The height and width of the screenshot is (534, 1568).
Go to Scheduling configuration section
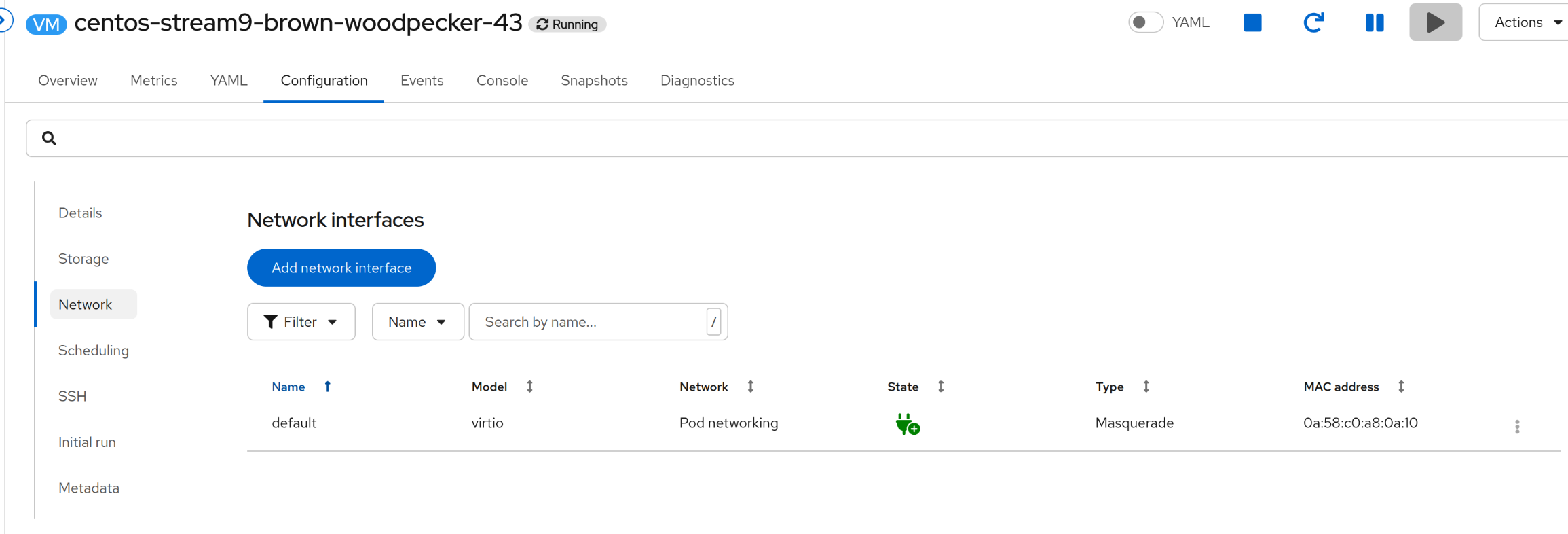click(x=94, y=351)
